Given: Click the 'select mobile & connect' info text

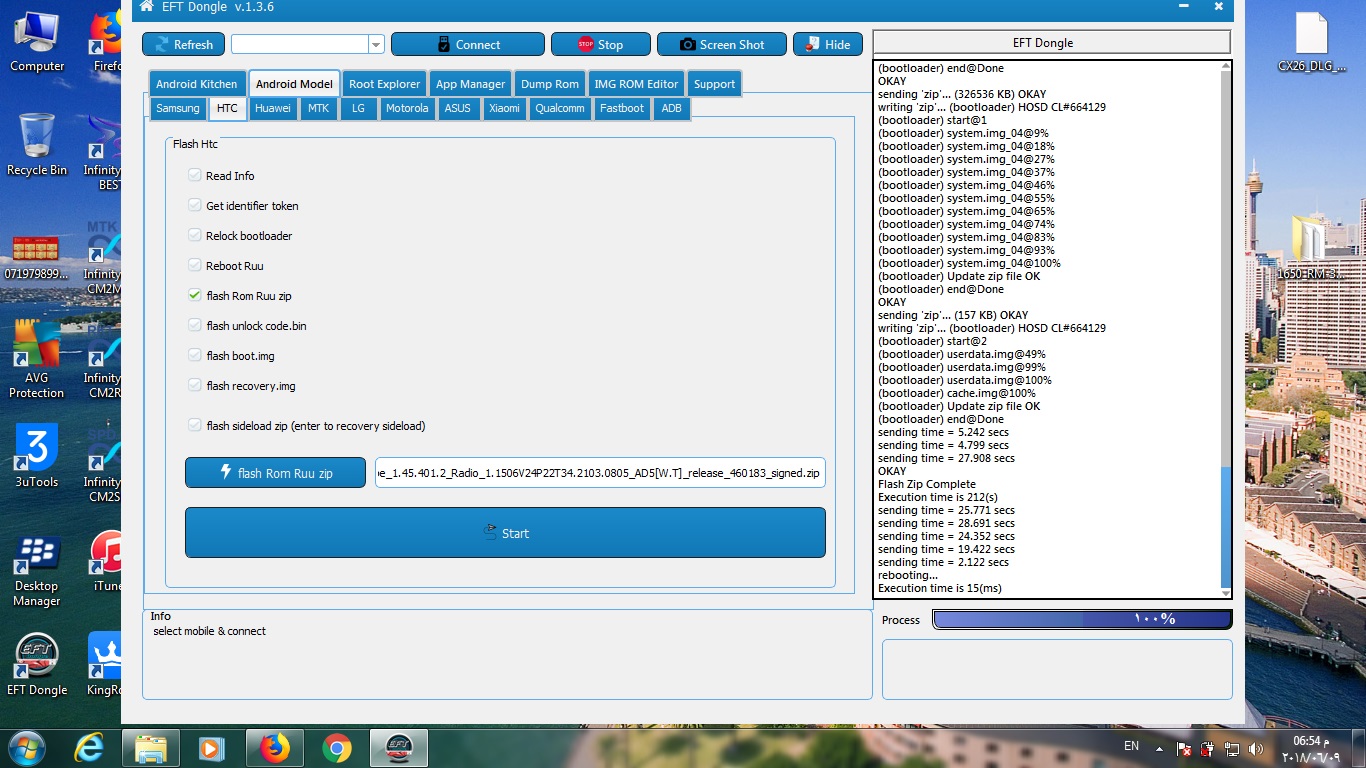Looking at the screenshot, I should pyautogui.click(x=209, y=631).
